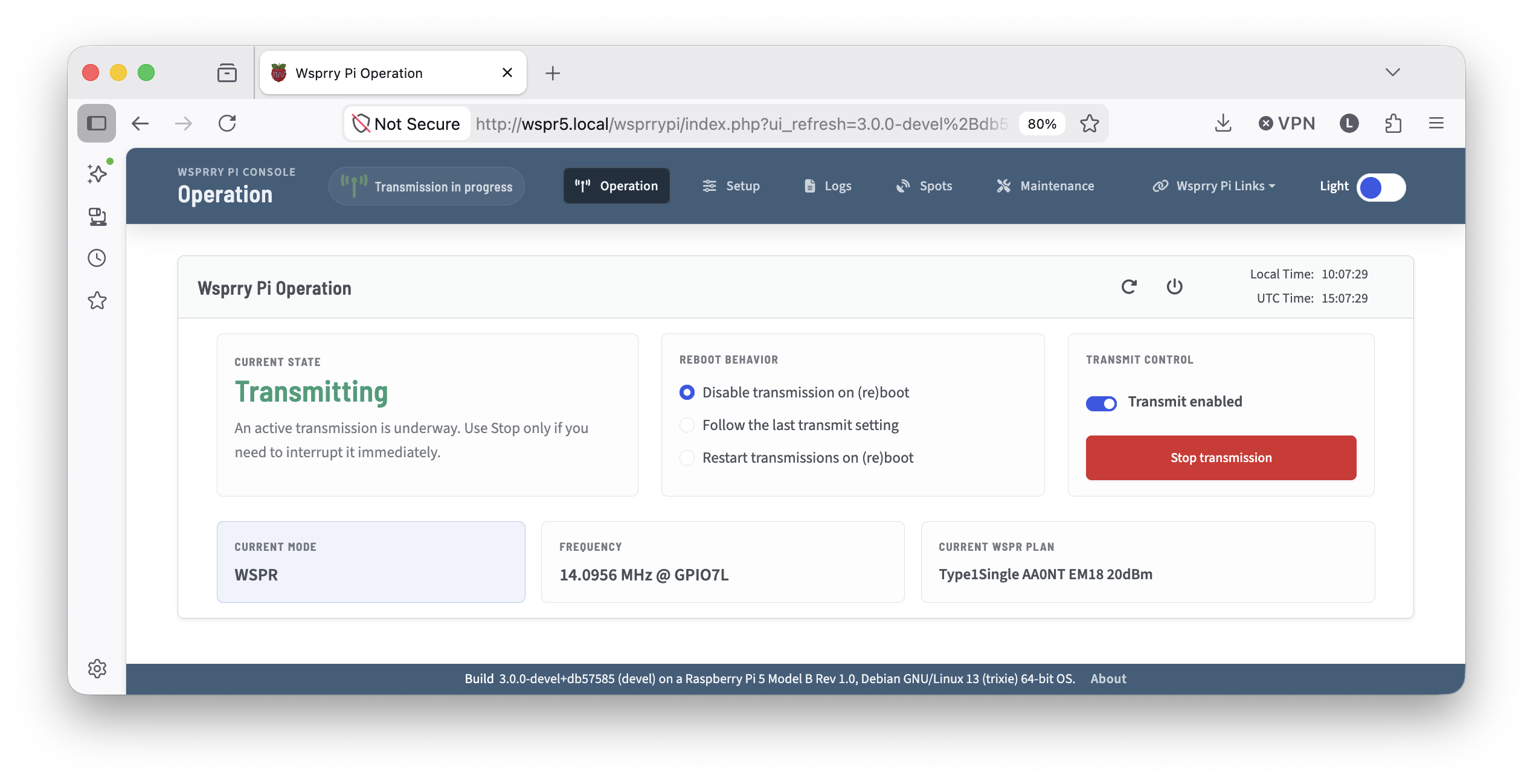
Task: Click the 80% zoom level badge
Action: [x=1042, y=124]
